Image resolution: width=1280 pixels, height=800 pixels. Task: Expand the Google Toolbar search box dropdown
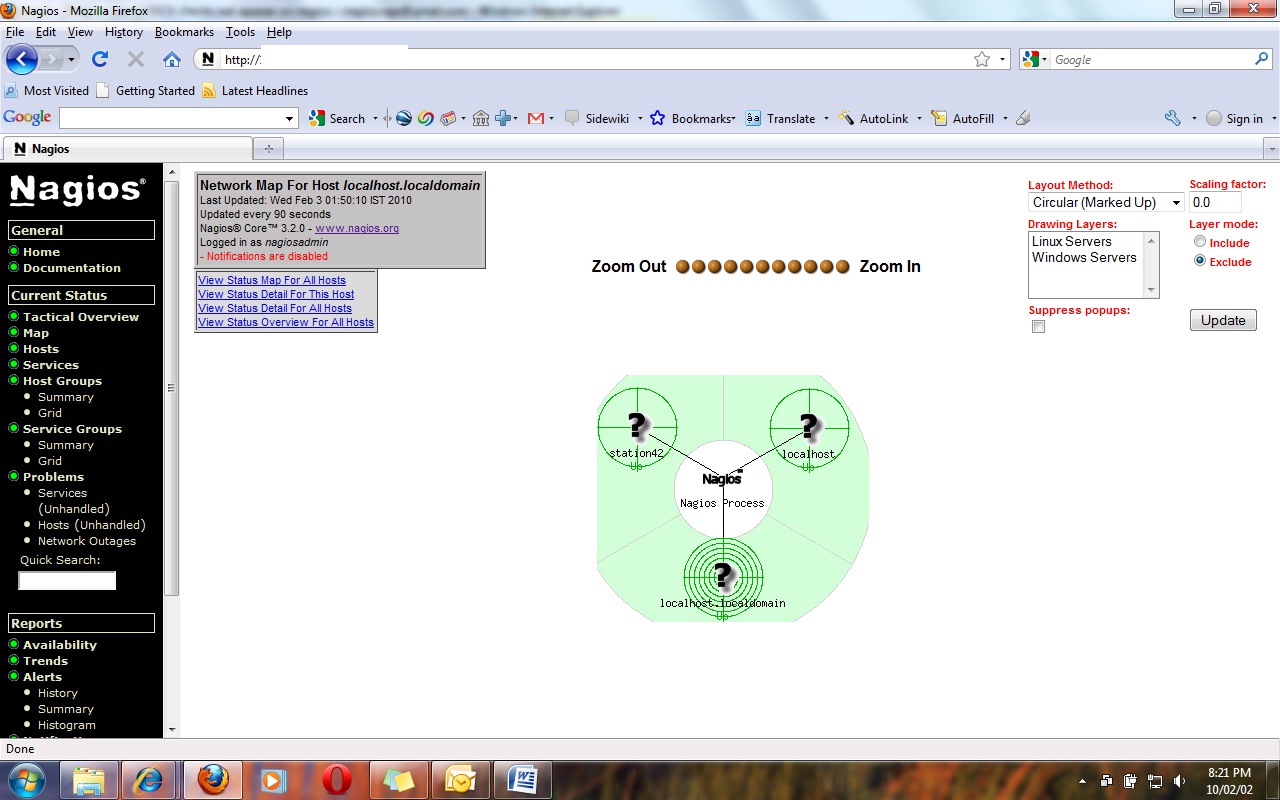point(290,119)
